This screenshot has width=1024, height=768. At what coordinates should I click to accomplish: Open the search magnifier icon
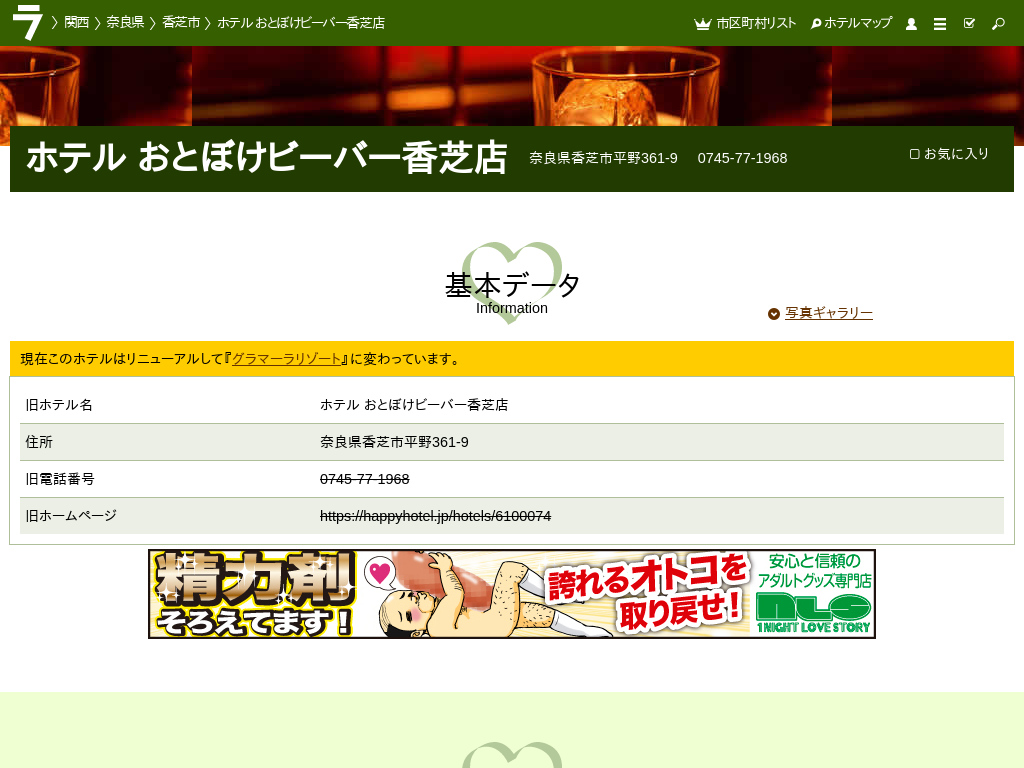coord(998,24)
